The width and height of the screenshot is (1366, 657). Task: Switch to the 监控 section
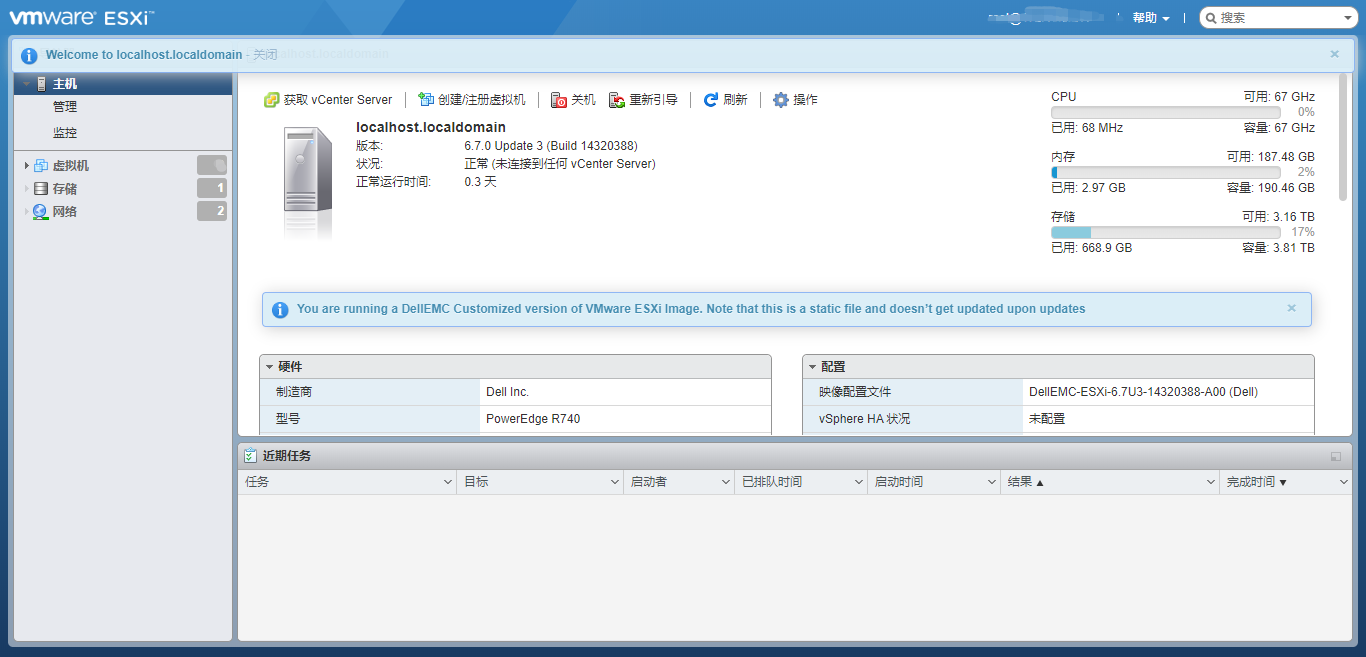coord(64,132)
